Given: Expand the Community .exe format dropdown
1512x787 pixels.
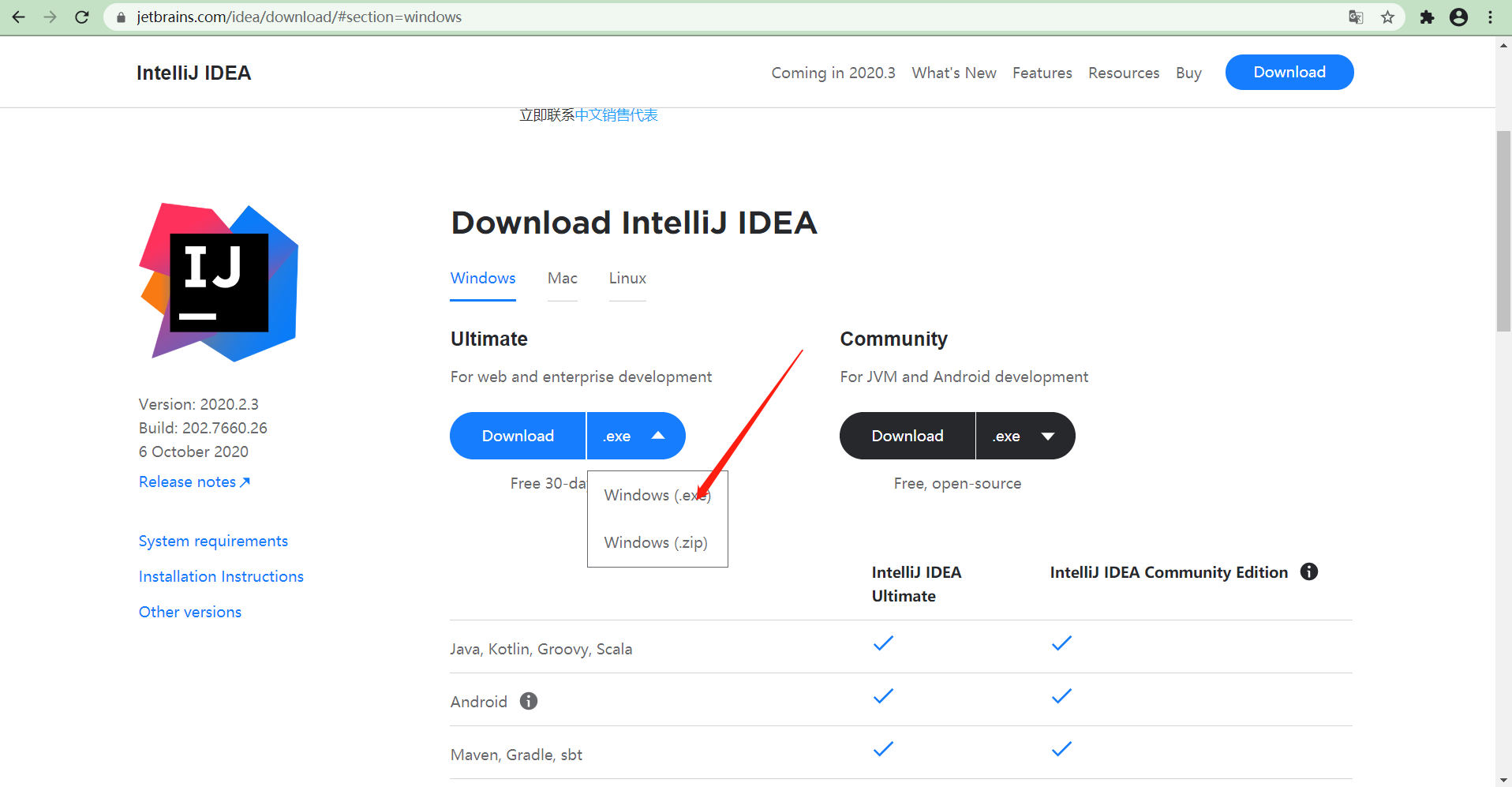Looking at the screenshot, I should pos(1025,436).
